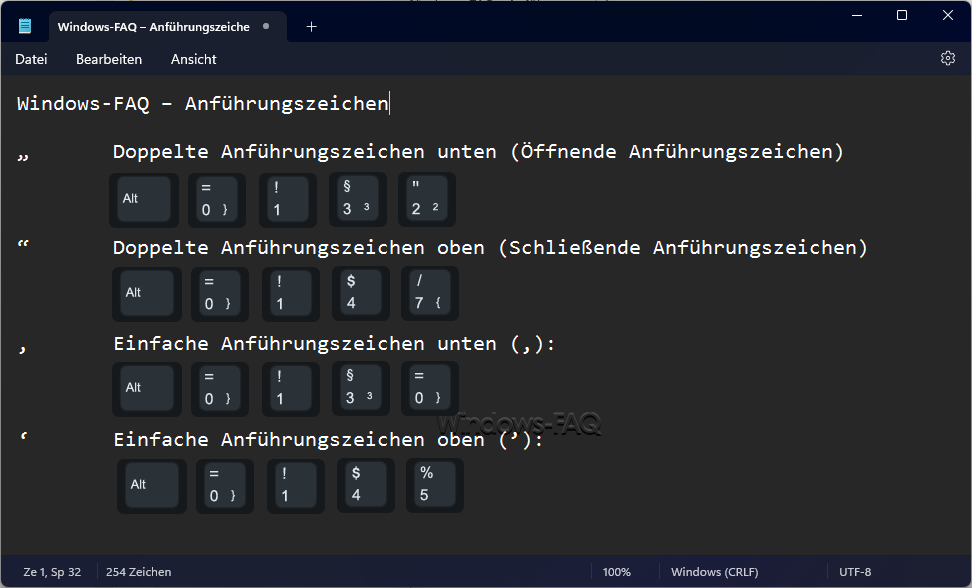Click the line Einfache Anführungszeichen oben
The height and width of the screenshot is (588, 972).
click(x=328, y=440)
